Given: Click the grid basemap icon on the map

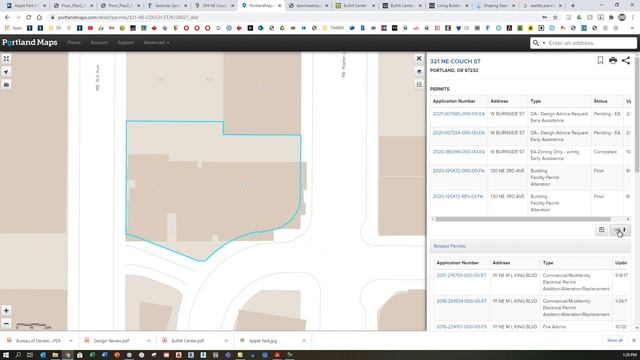Looking at the screenshot, I should pos(419,84).
